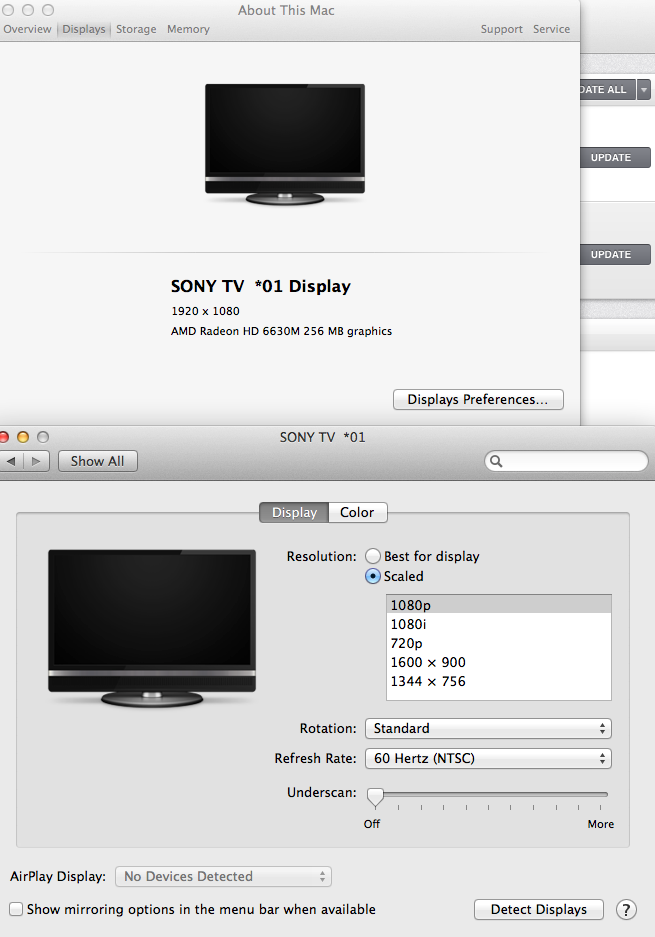The width and height of the screenshot is (655, 937).
Task: Open the Refresh Rate dropdown
Action: click(488, 758)
